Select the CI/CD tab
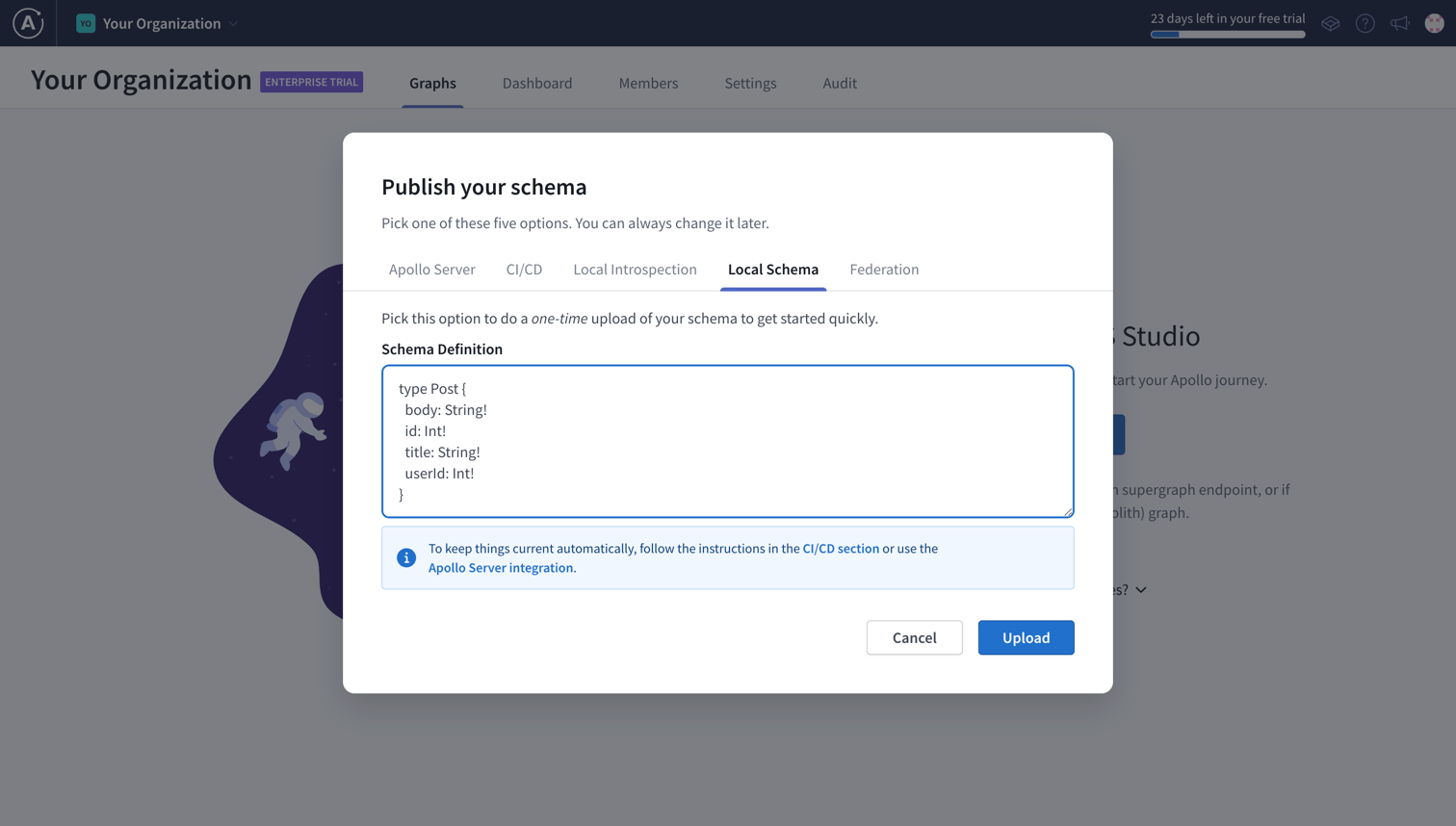Screen dimensions: 1456x826 (x=524, y=270)
